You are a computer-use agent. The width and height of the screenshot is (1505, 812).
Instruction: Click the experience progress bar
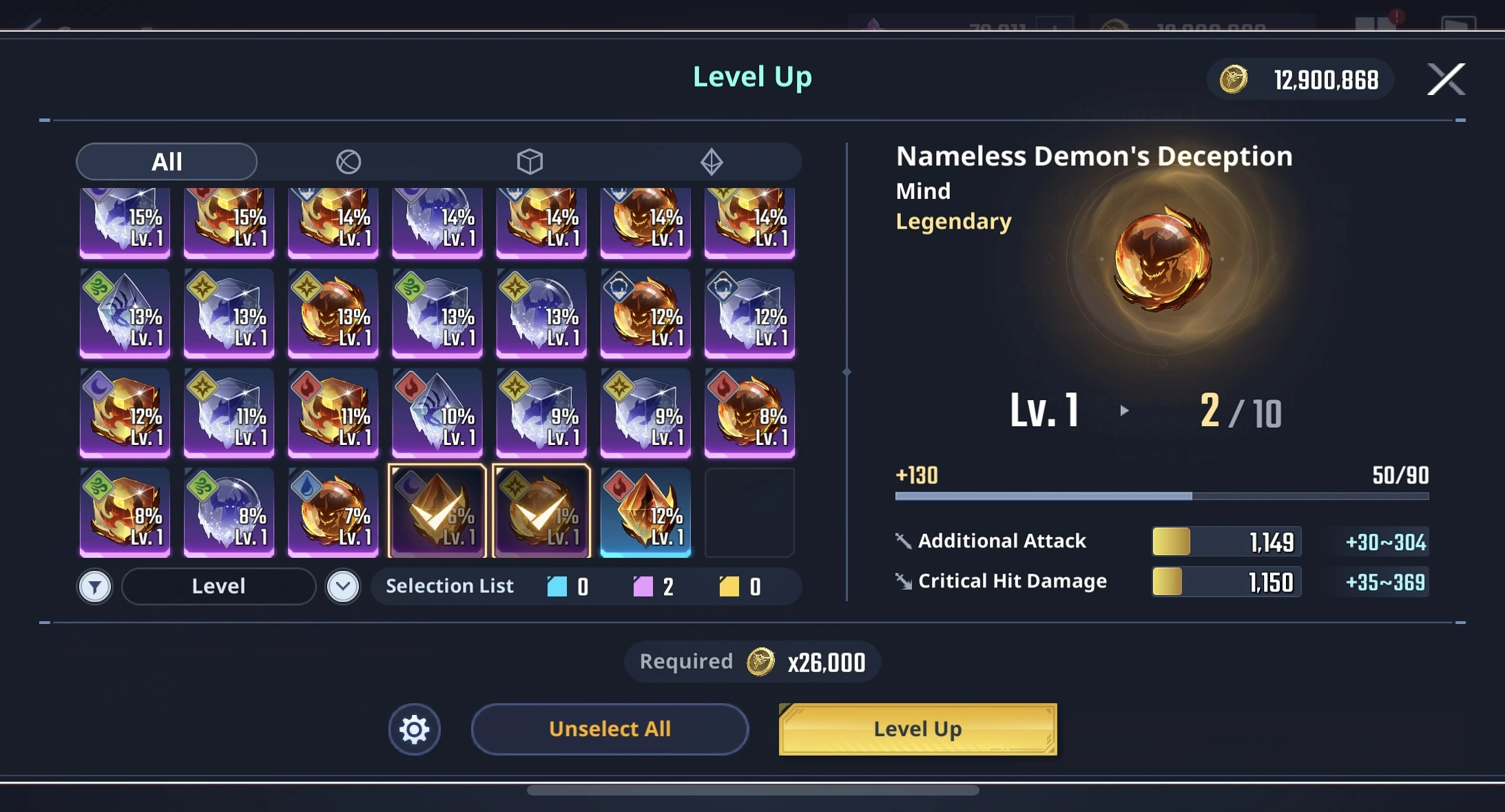pyautogui.click(x=1162, y=496)
